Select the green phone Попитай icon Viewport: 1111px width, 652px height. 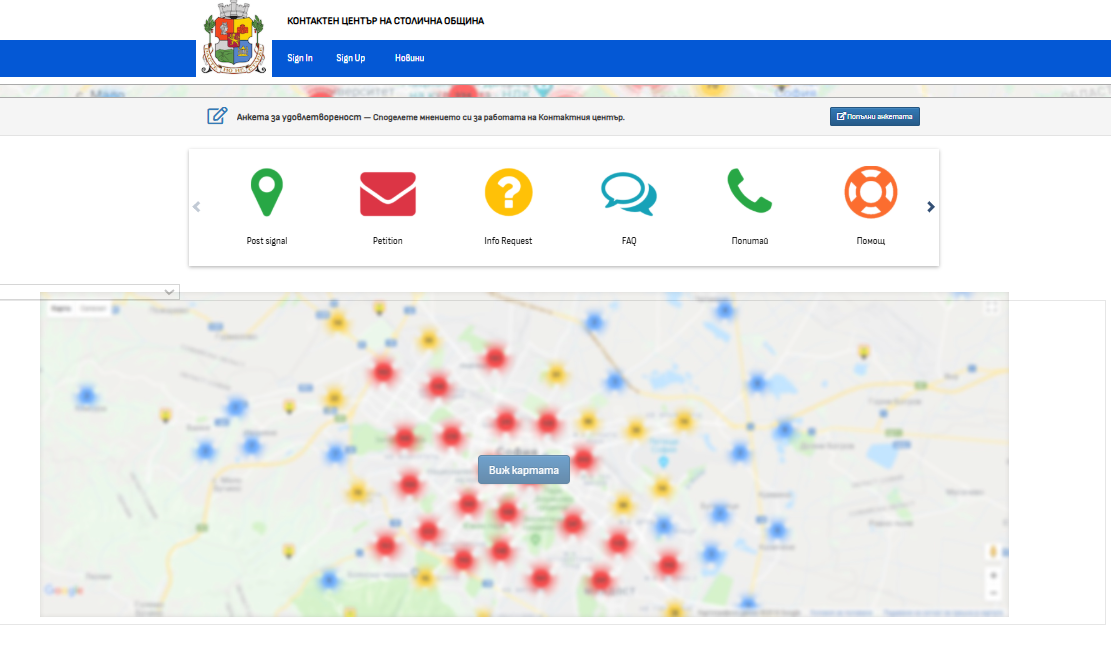pyautogui.click(x=750, y=191)
